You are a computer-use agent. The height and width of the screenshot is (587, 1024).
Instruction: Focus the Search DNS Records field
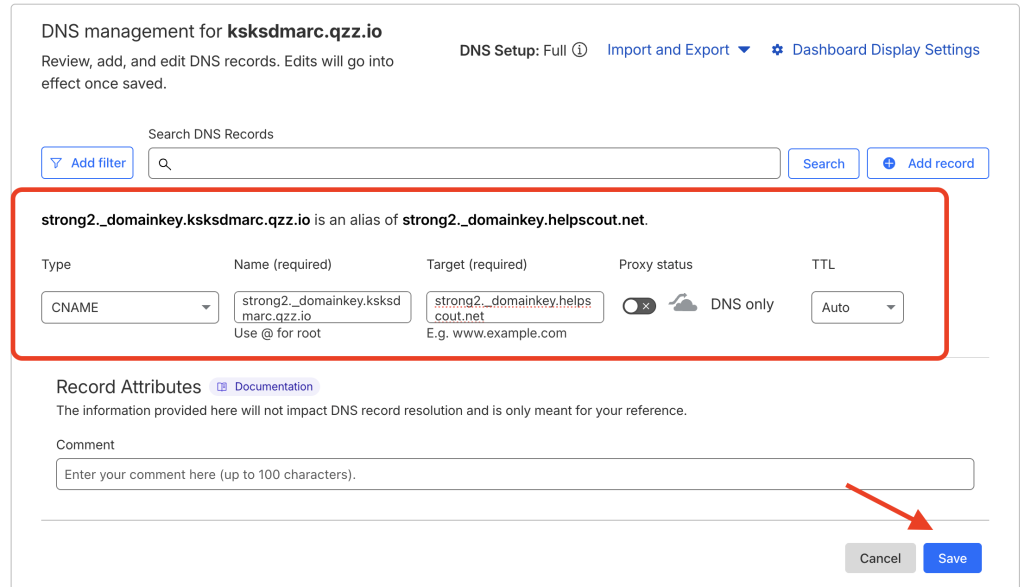470,164
